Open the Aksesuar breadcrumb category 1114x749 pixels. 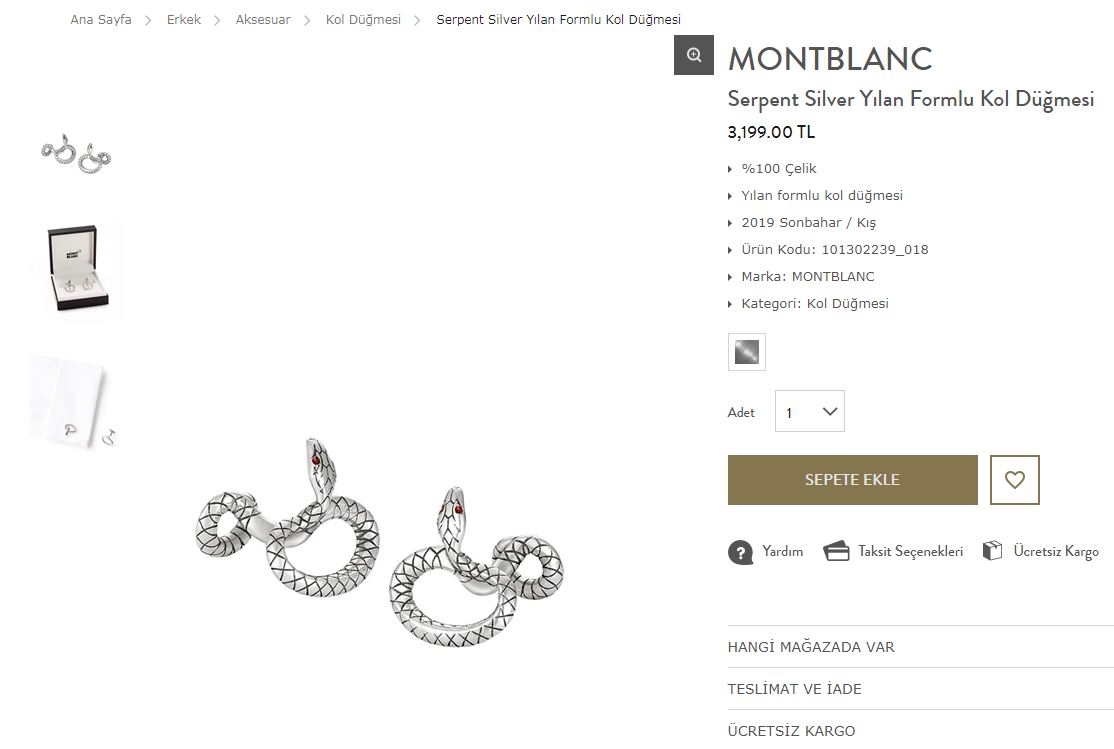(263, 20)
